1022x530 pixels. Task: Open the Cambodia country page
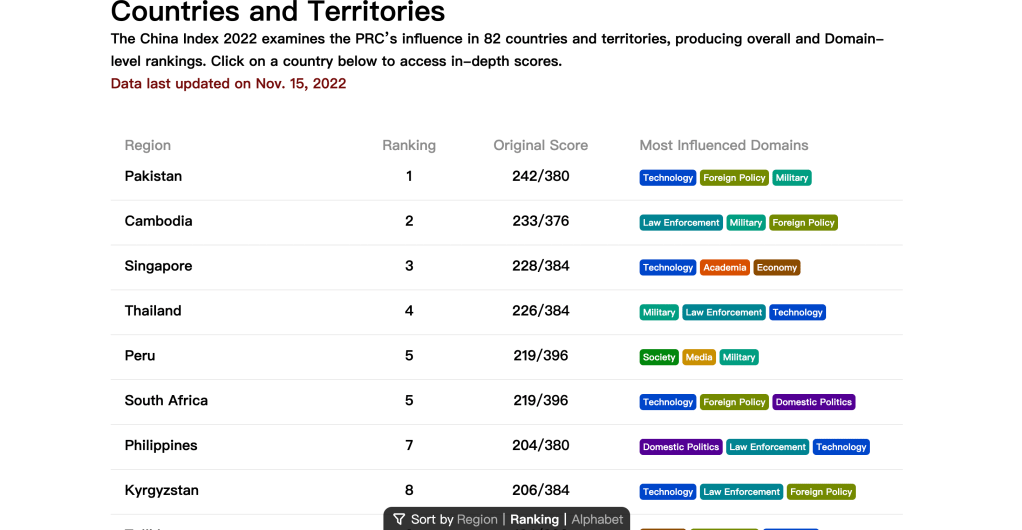158,221
